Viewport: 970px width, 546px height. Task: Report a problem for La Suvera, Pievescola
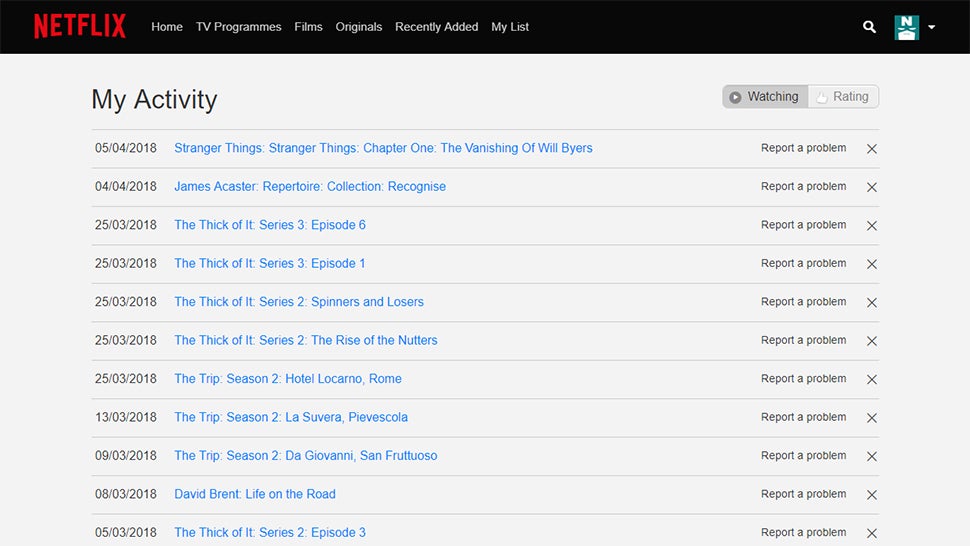804,417
